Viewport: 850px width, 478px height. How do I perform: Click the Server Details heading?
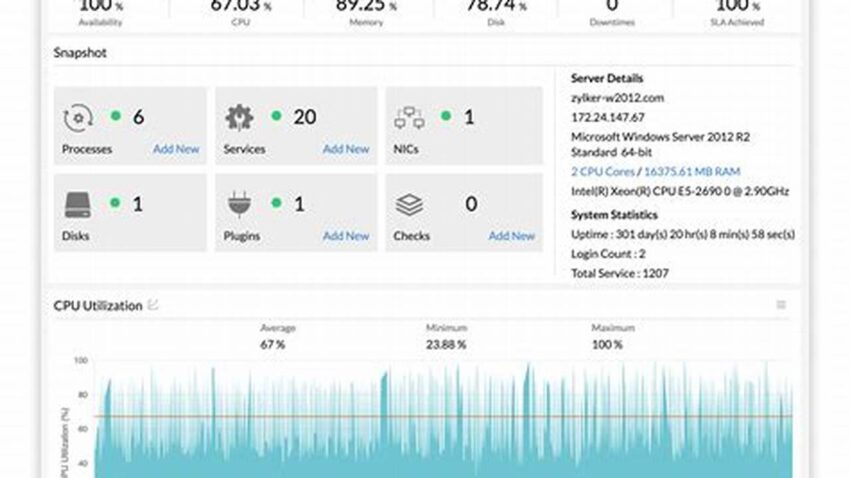(x=607, y=78)
